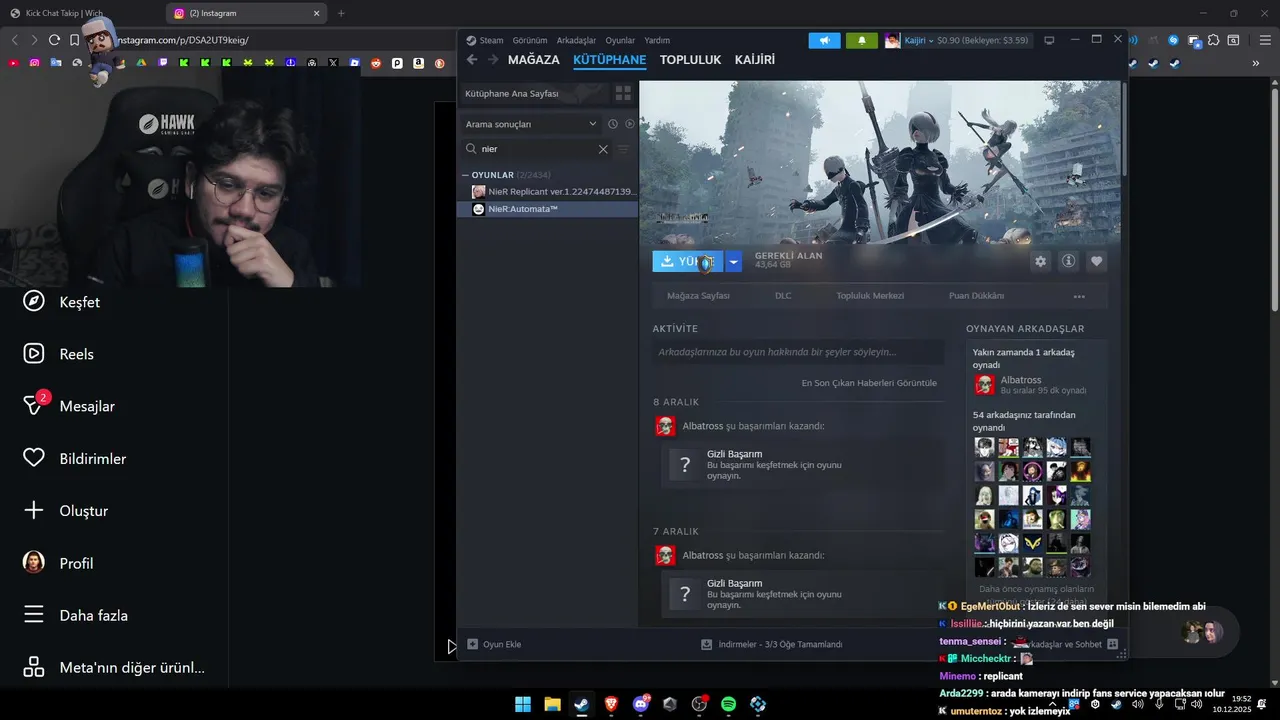Image resolution: width=1280 pixels, height=720 pixels.
Task: Open Bildirimler in Instagram sidebar
Action: (x=75, y=458)
